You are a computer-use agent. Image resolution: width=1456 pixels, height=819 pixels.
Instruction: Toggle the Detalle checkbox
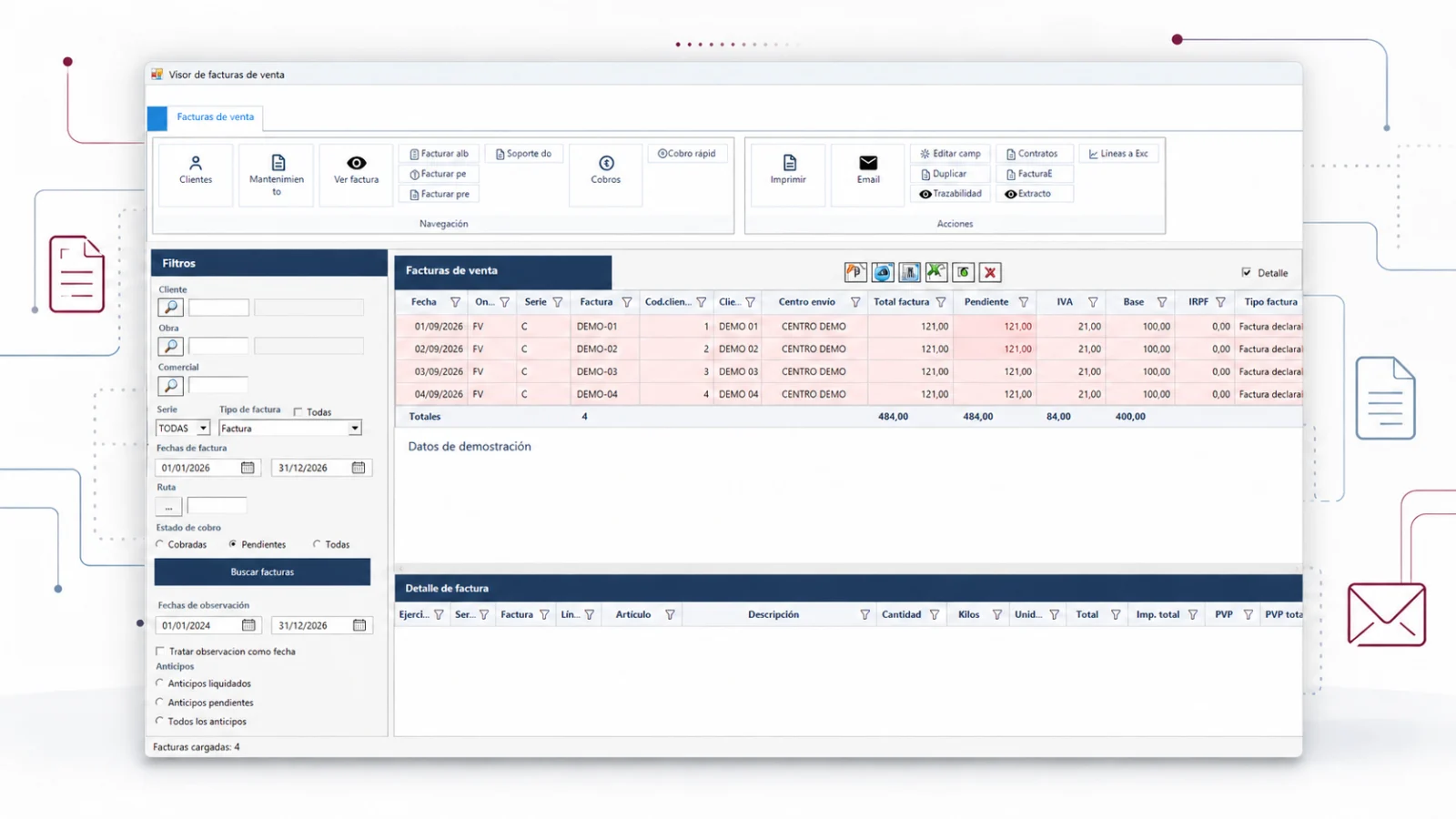click(x=1247, y=272)
